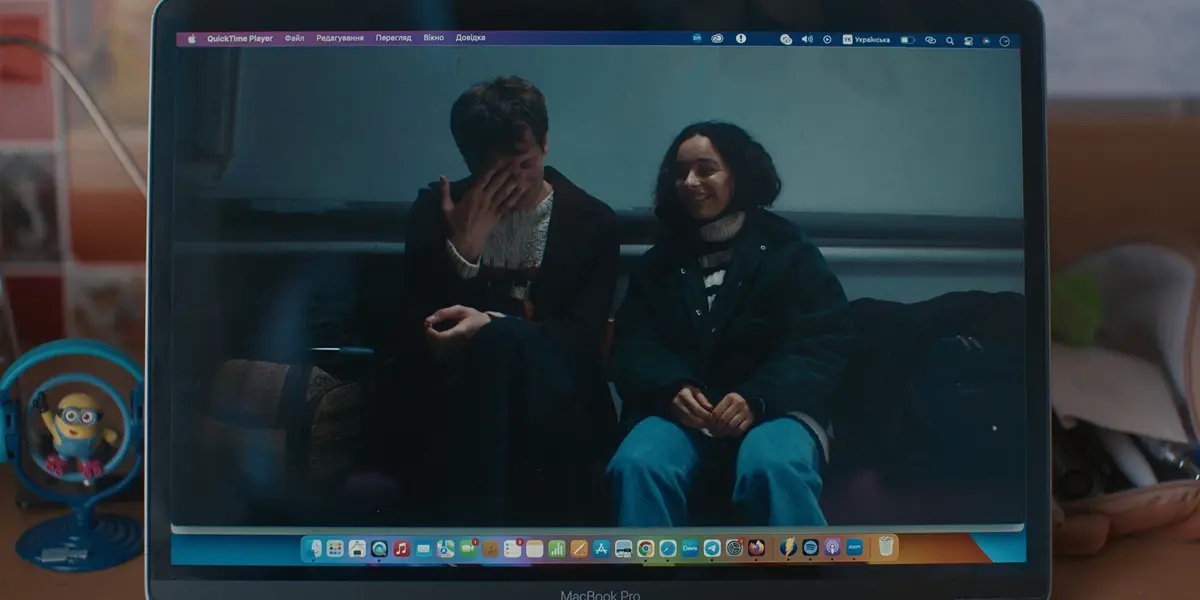Open the Редагування menu
This screenshot has width=1200, height=600.
point(340,38)
